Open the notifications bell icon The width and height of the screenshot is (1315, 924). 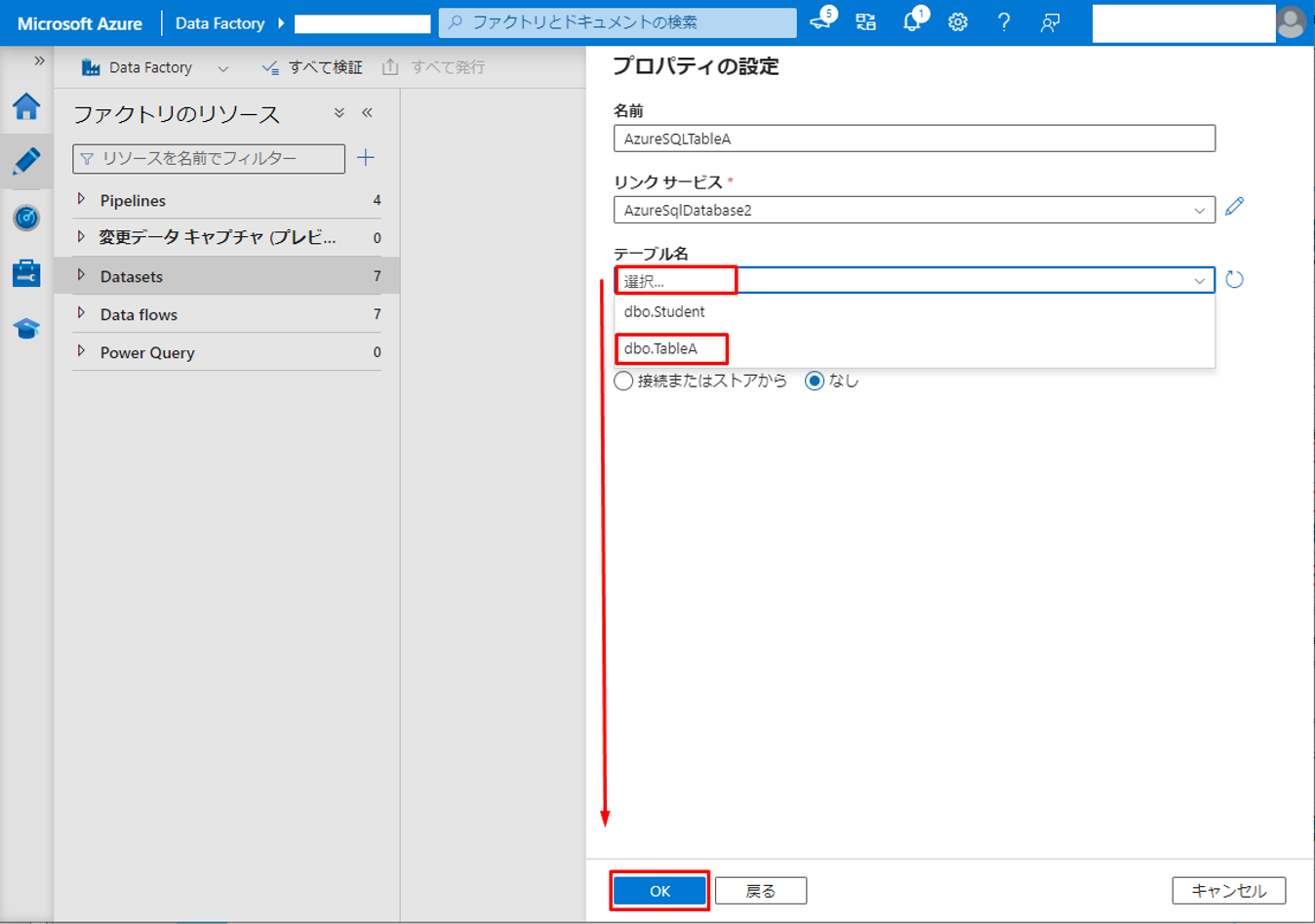tap(912, 22)
